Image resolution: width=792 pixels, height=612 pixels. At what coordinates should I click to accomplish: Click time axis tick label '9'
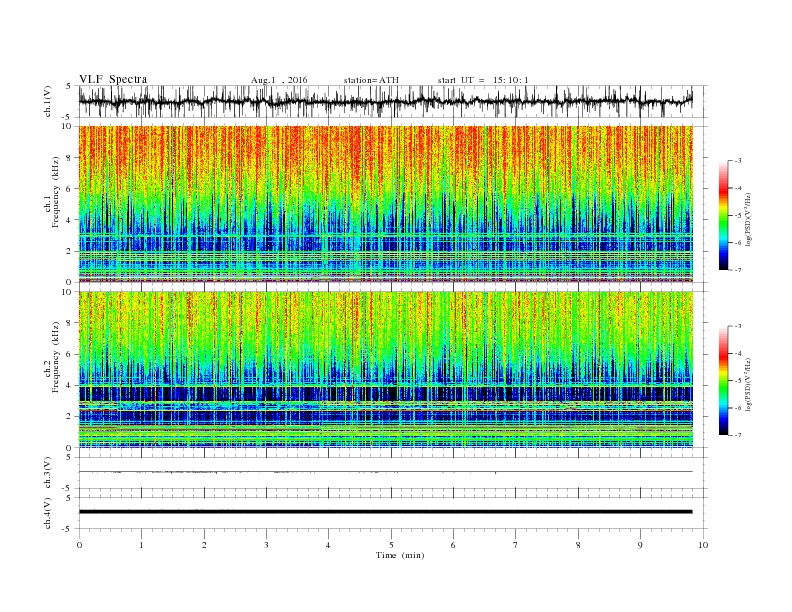pos(640,545)
